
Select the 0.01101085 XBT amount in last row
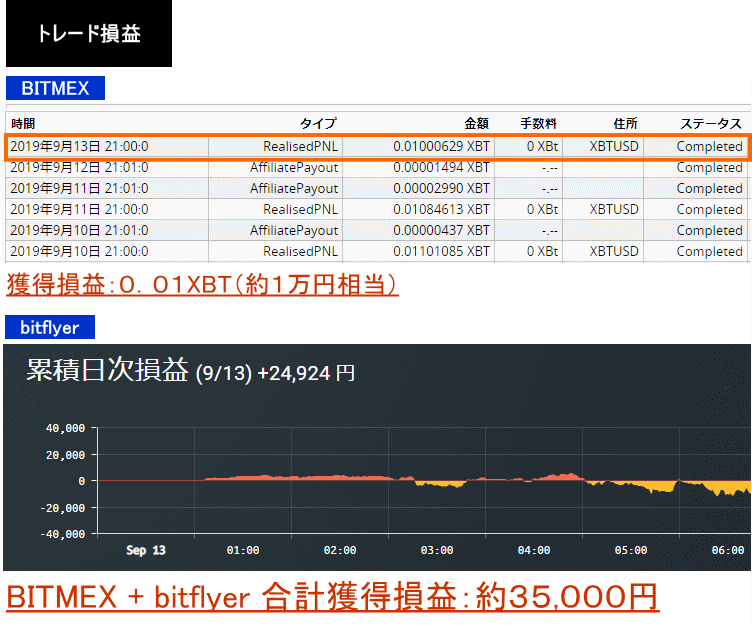(x=441, y=251)
